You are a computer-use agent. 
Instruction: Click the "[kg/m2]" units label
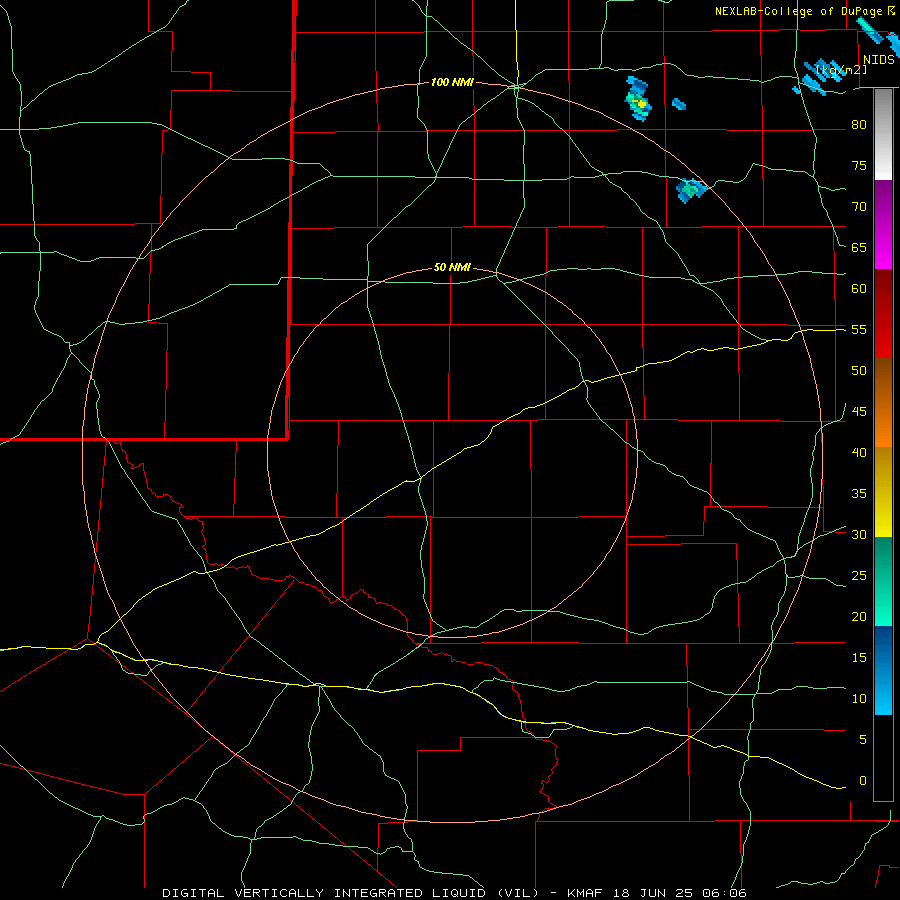coord(841,70)
